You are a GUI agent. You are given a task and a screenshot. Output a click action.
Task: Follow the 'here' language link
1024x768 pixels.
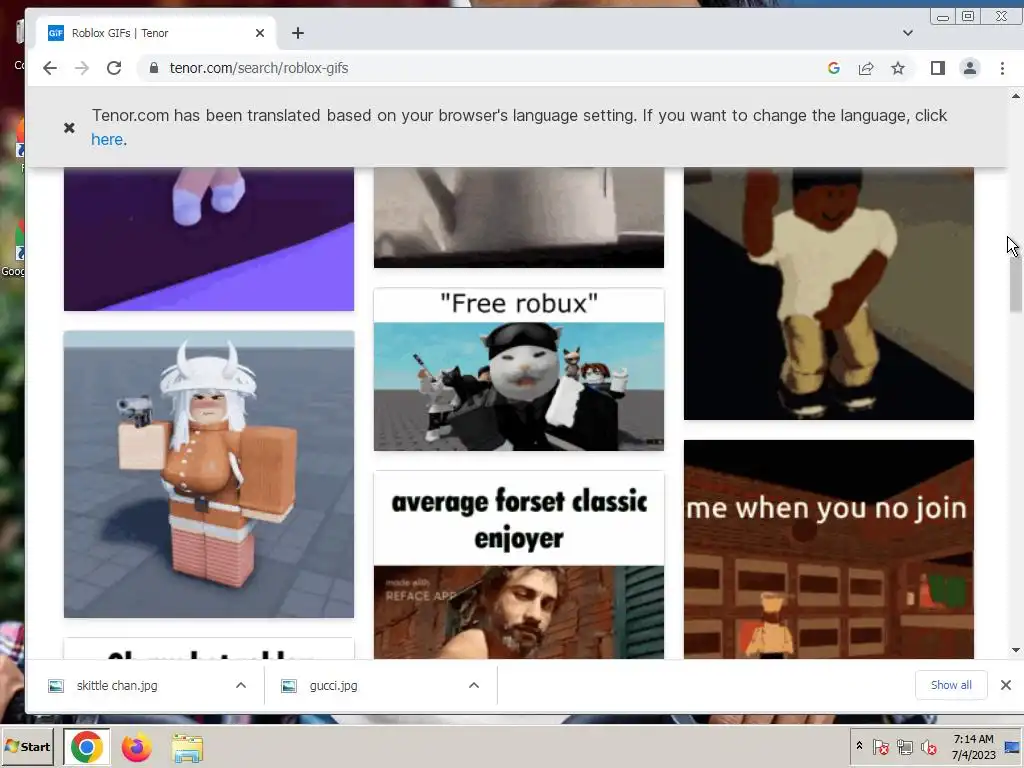pos(107,139)
